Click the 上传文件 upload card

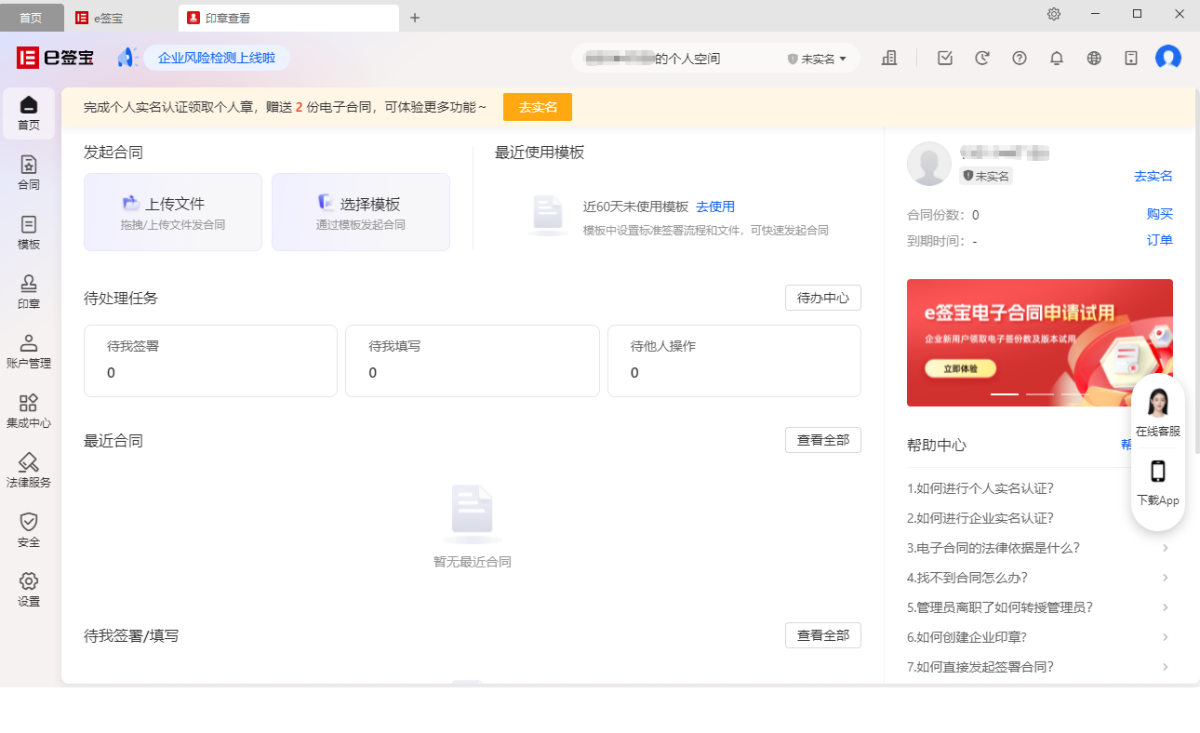173,212
